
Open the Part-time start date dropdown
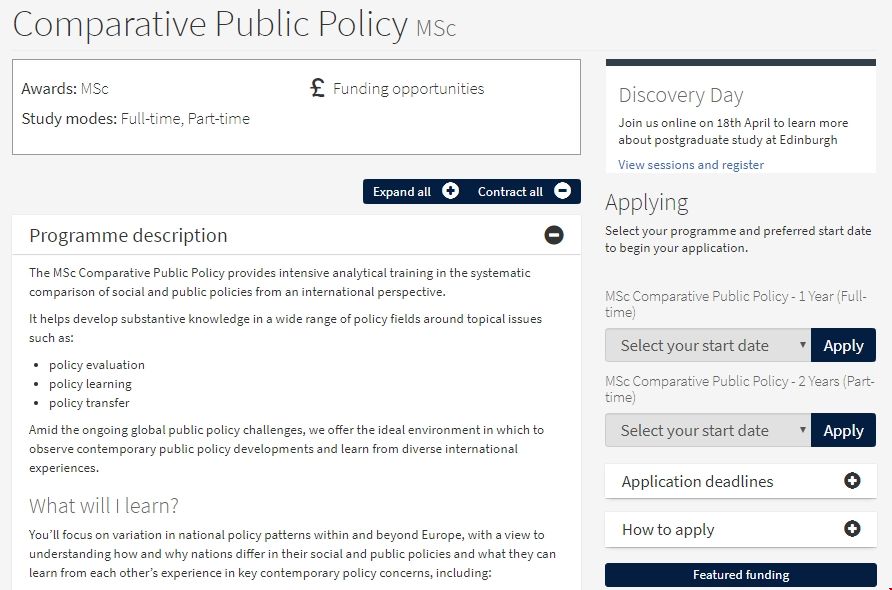click(707, 430)
